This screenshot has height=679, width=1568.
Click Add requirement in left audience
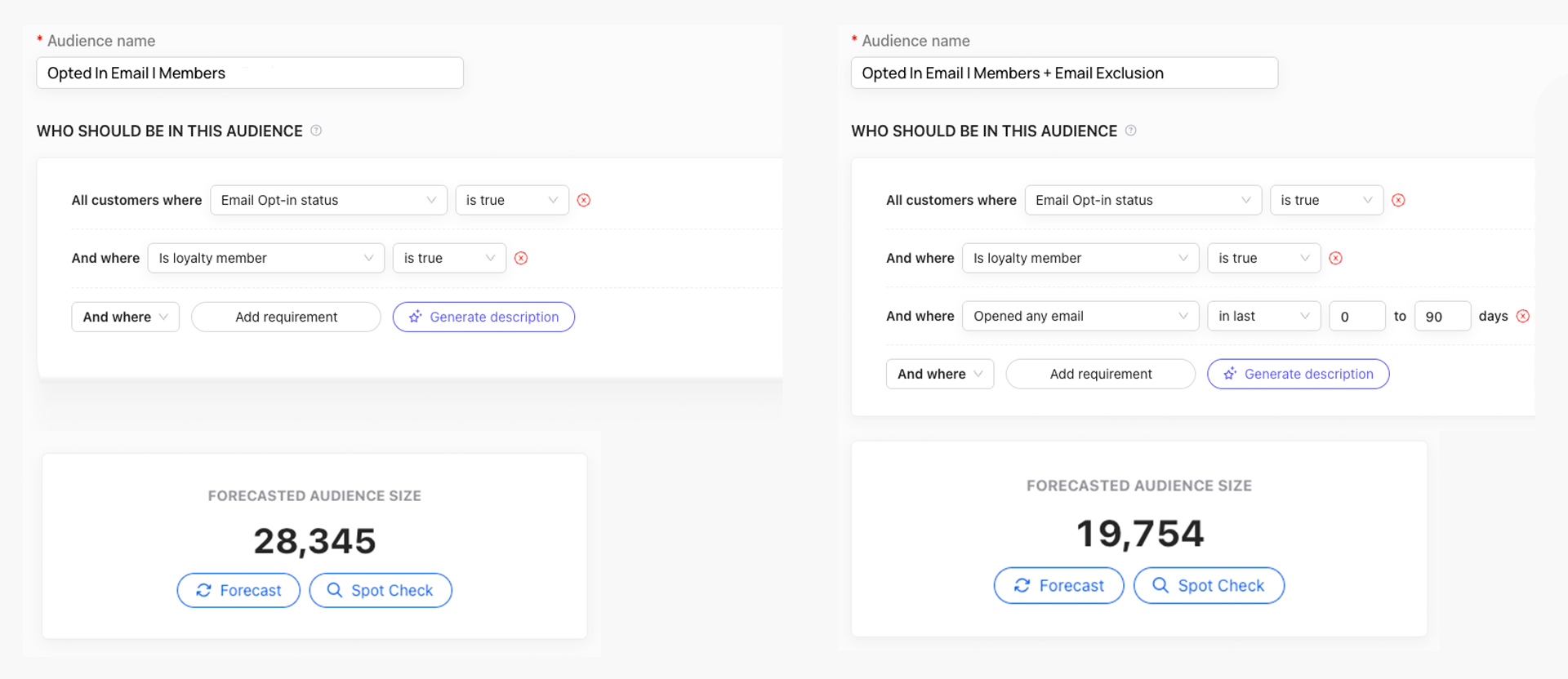coord(286,317)
